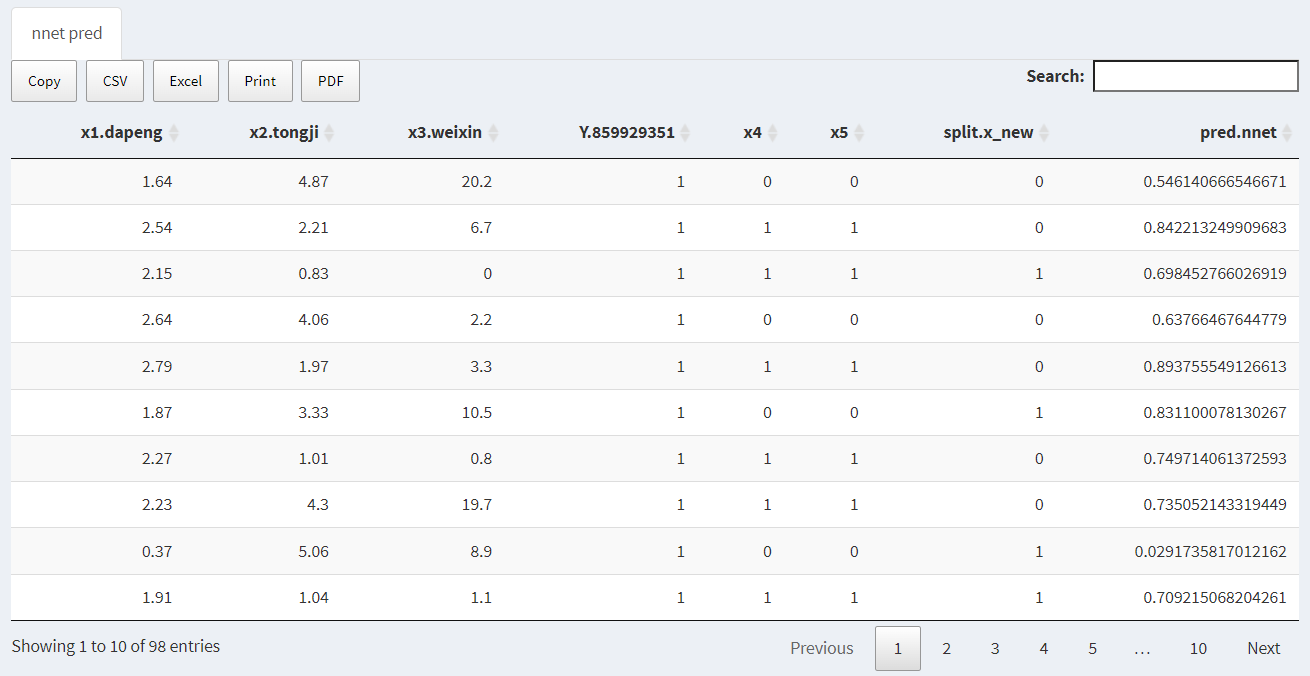Click x2.tongji cell 4.06
Image resolution: width=1310 pixels, height=676 pixels.
pos(313,320)
